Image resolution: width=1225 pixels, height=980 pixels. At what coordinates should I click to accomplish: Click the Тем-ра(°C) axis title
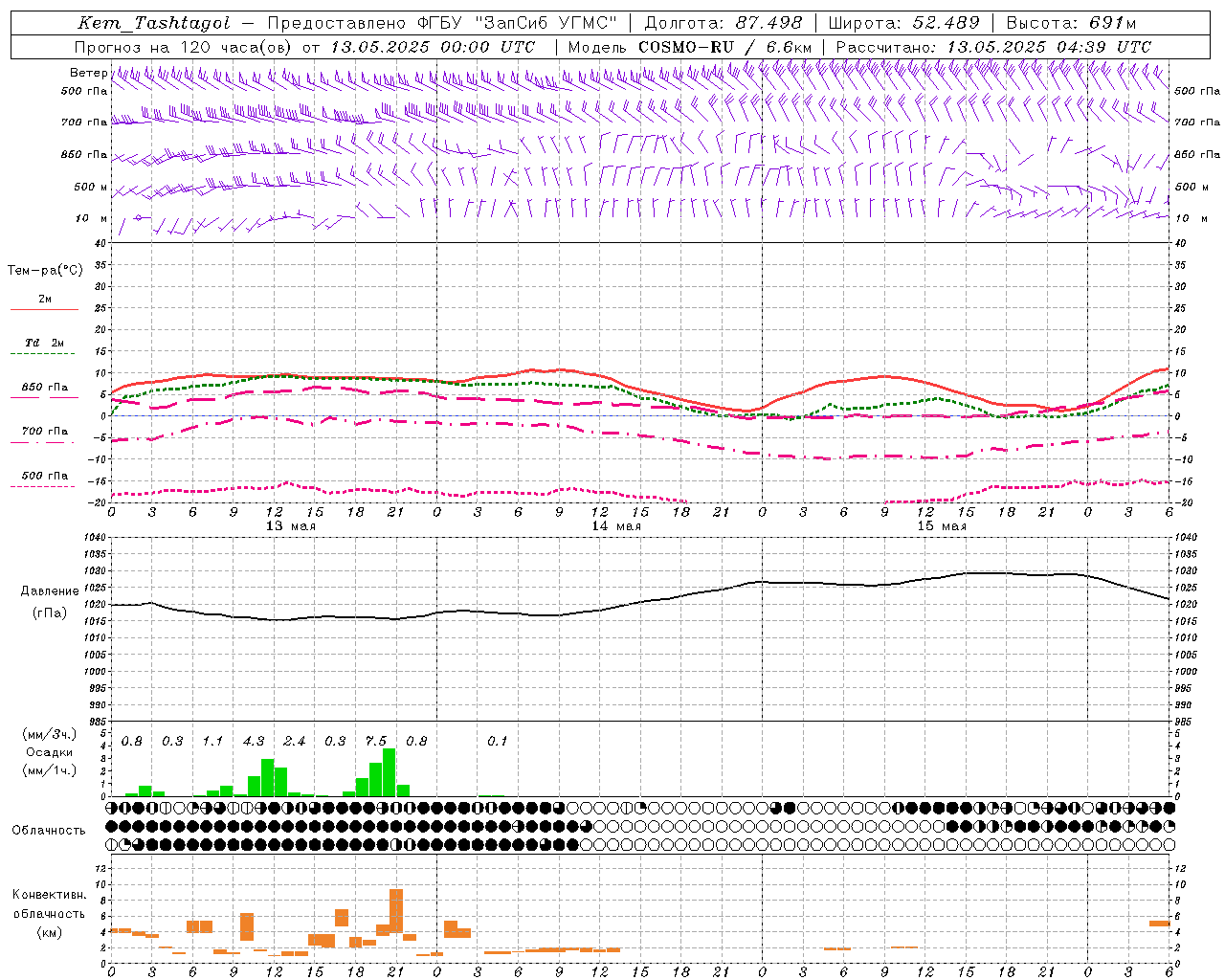(x=45, y=271)
